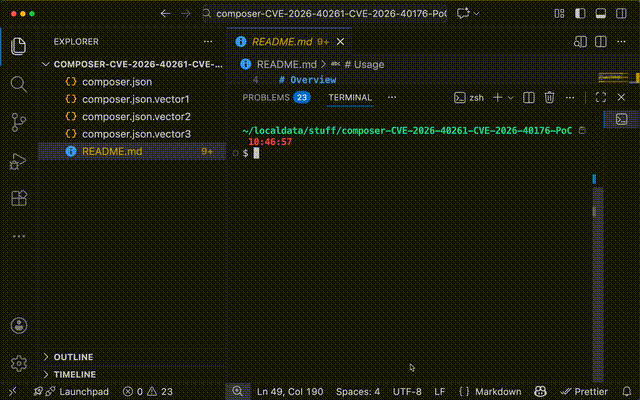The width and height of the screenshot is (640, 400).
Task: Toggle the primary sidebar visibility
Action: [x=580, y=13]
